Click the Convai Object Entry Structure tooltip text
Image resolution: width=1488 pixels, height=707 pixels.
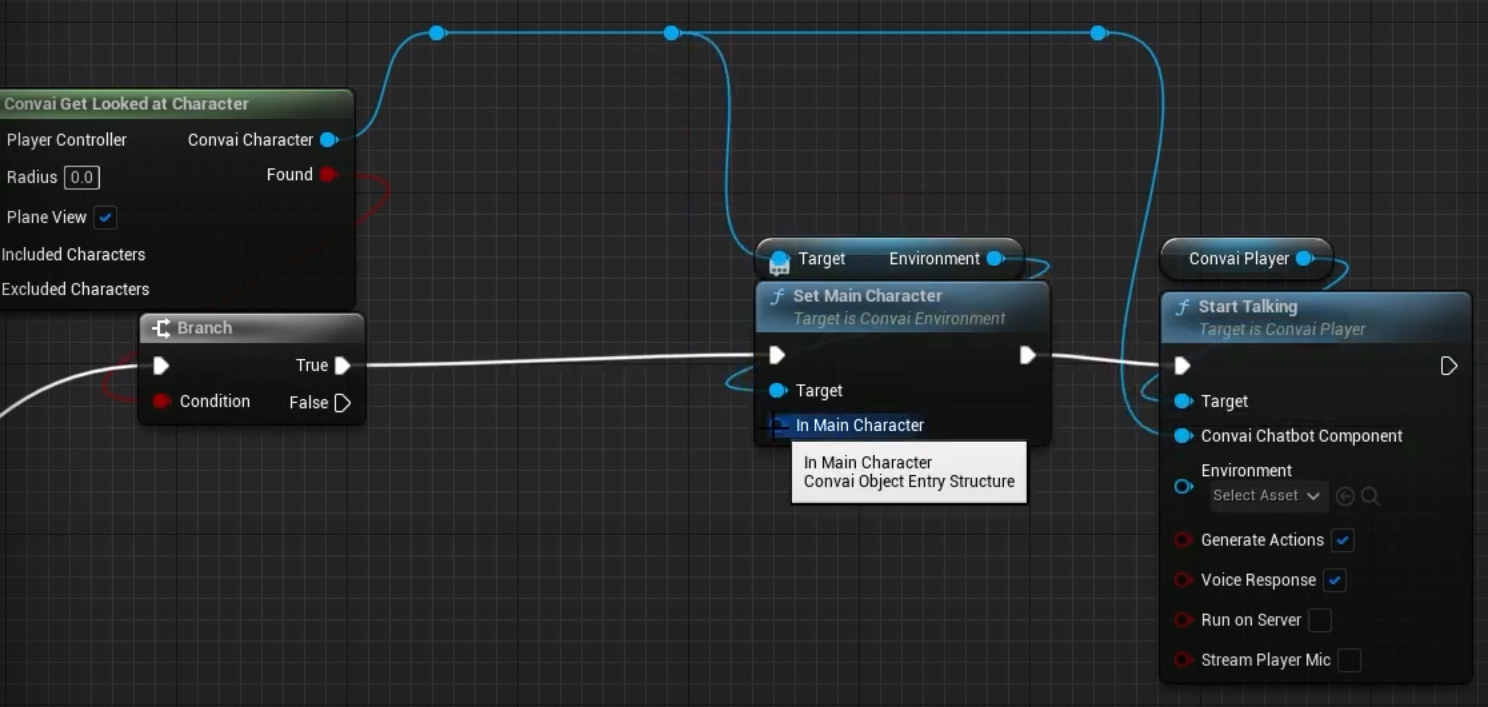(x=909, y=481)
